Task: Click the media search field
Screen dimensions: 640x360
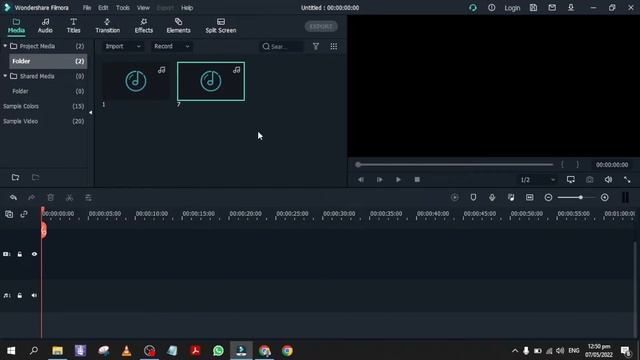Action: [282, 47]
